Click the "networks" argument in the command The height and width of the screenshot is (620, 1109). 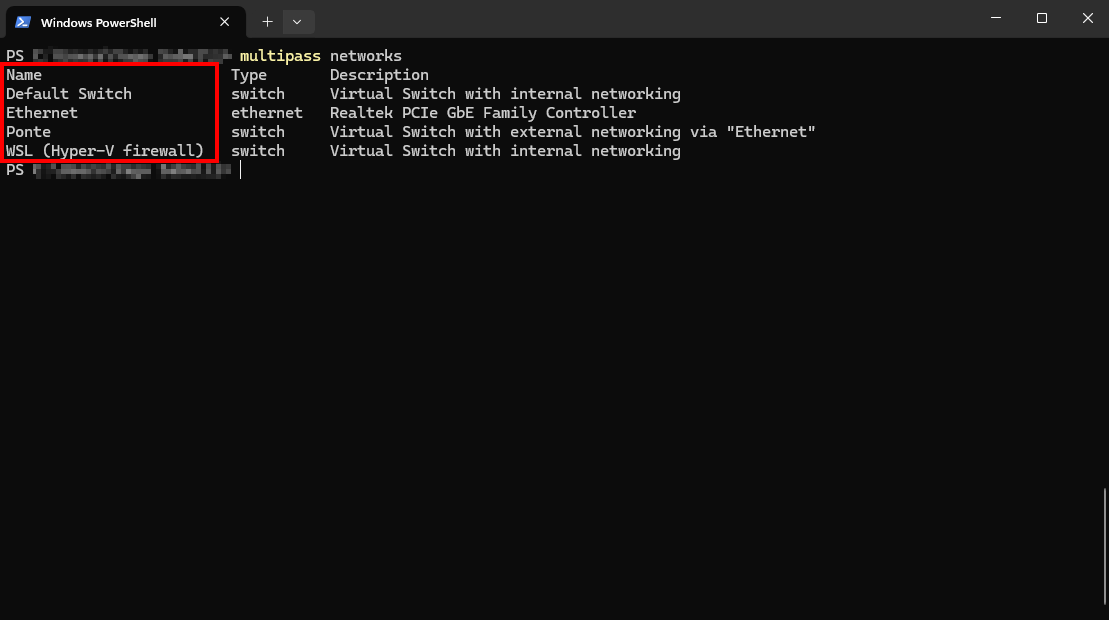pyautogui.click(x=366, y=56)
